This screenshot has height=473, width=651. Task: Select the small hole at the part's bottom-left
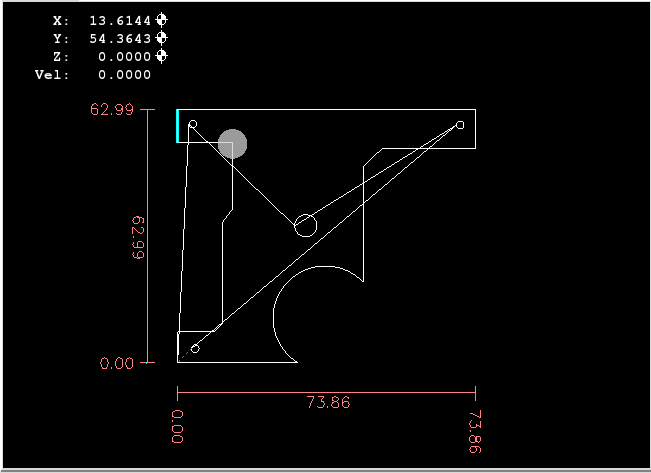click(x=195, y=348)
